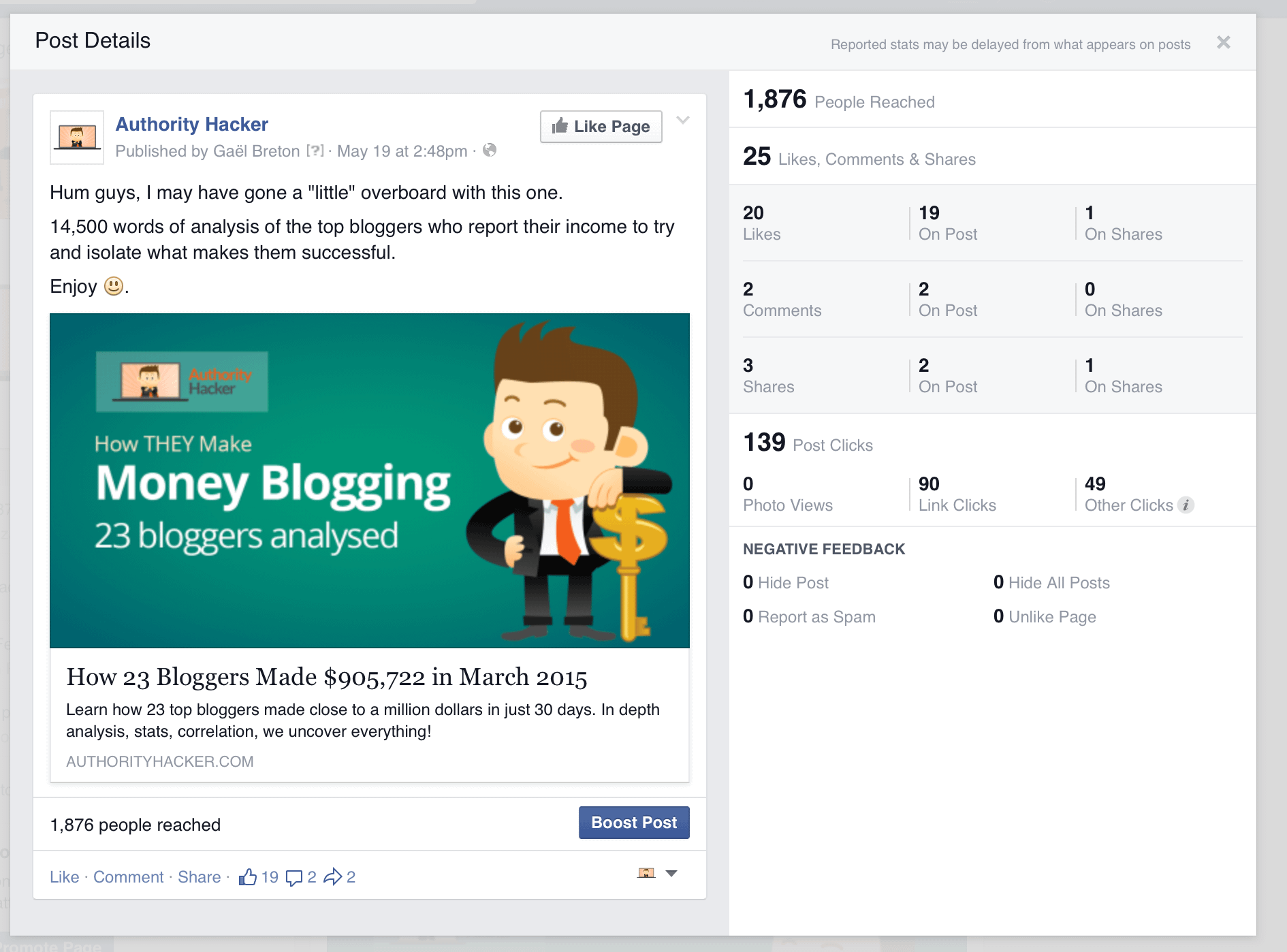Viewport: 1287px width, 952px height.
Task: Click the thumbs-up likes count icon
Action: tap(248, 876)
